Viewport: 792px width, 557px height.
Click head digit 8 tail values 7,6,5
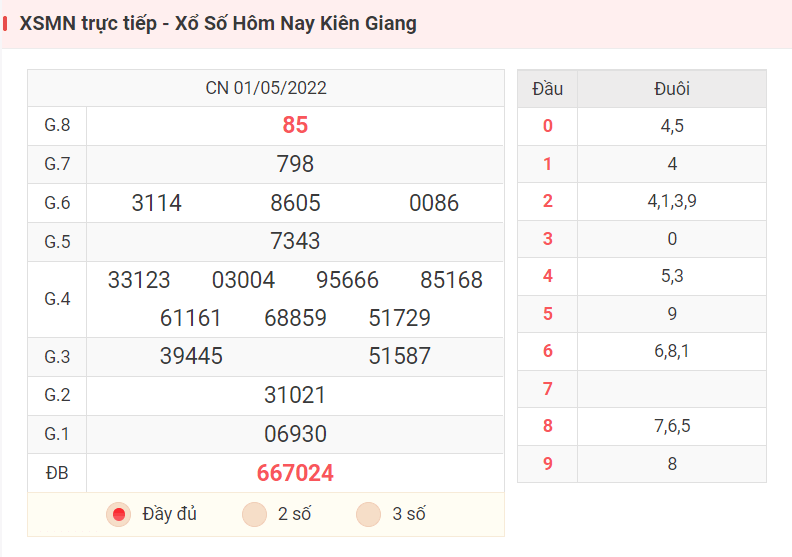(x=672, y=426)
